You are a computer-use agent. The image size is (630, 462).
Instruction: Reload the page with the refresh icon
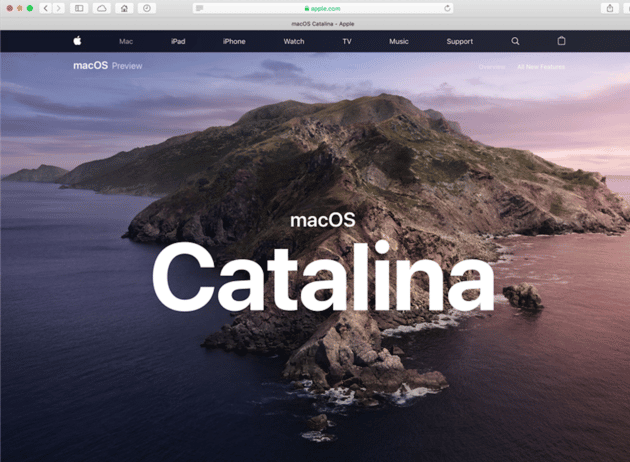pos(447,8)
